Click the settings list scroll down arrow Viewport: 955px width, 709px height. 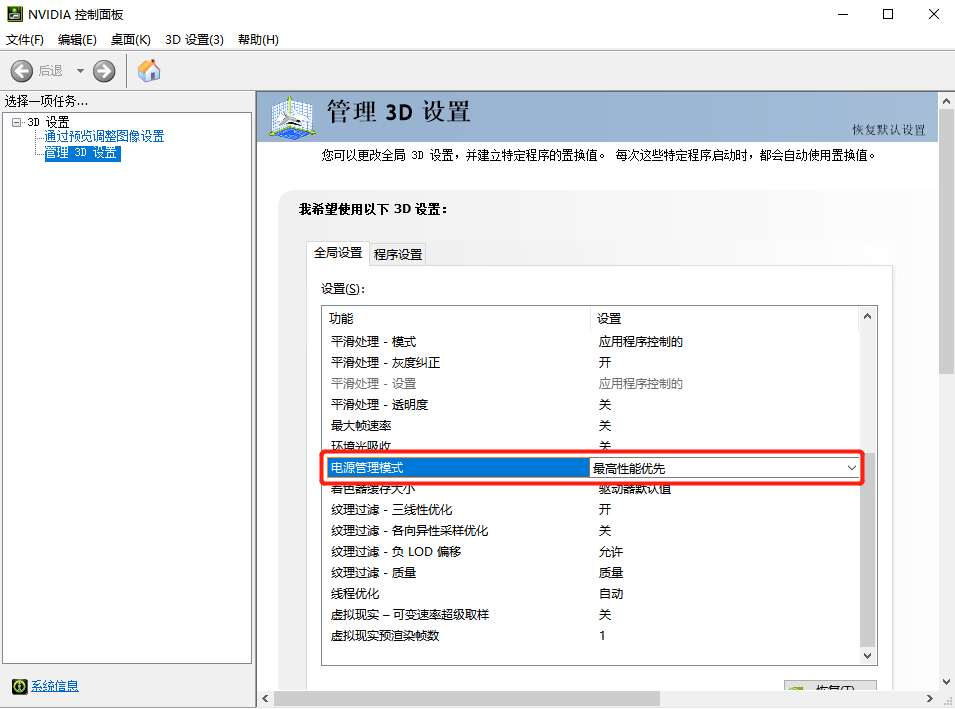[x=867, y=656]
